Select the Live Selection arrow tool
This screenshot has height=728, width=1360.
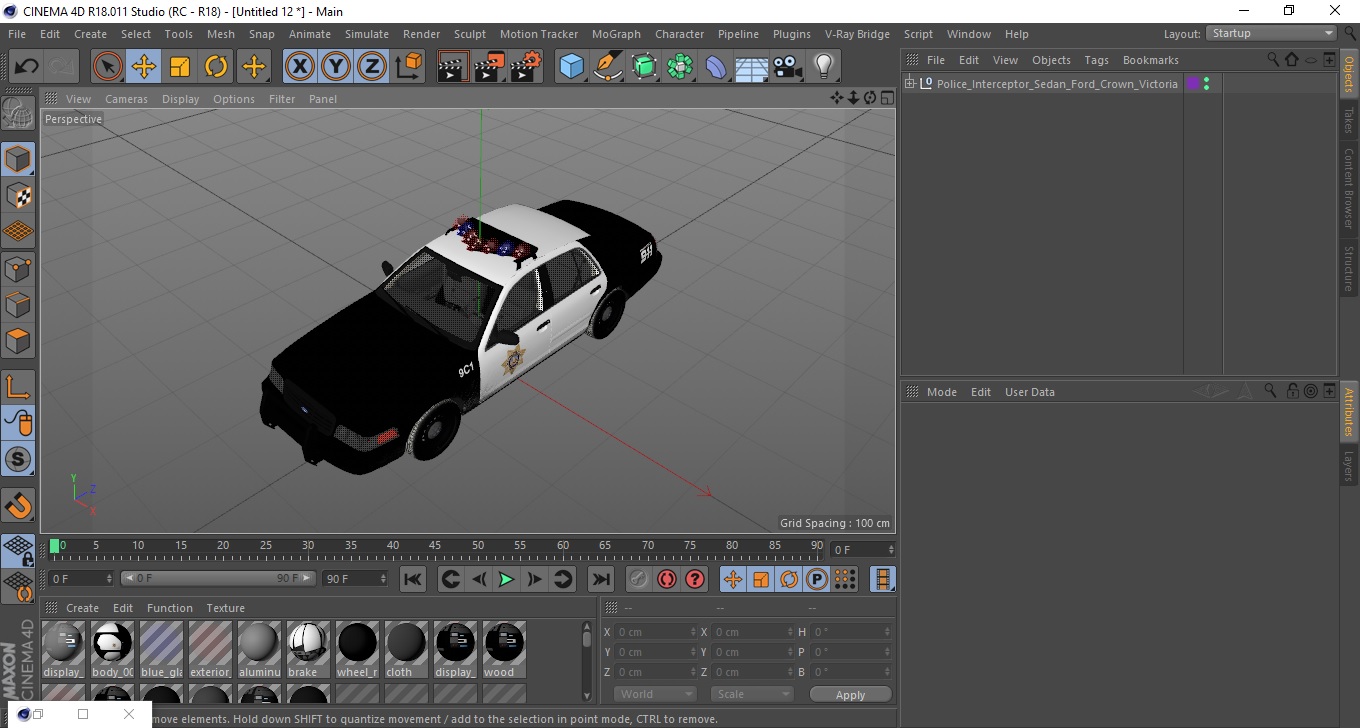coord(108,67)
